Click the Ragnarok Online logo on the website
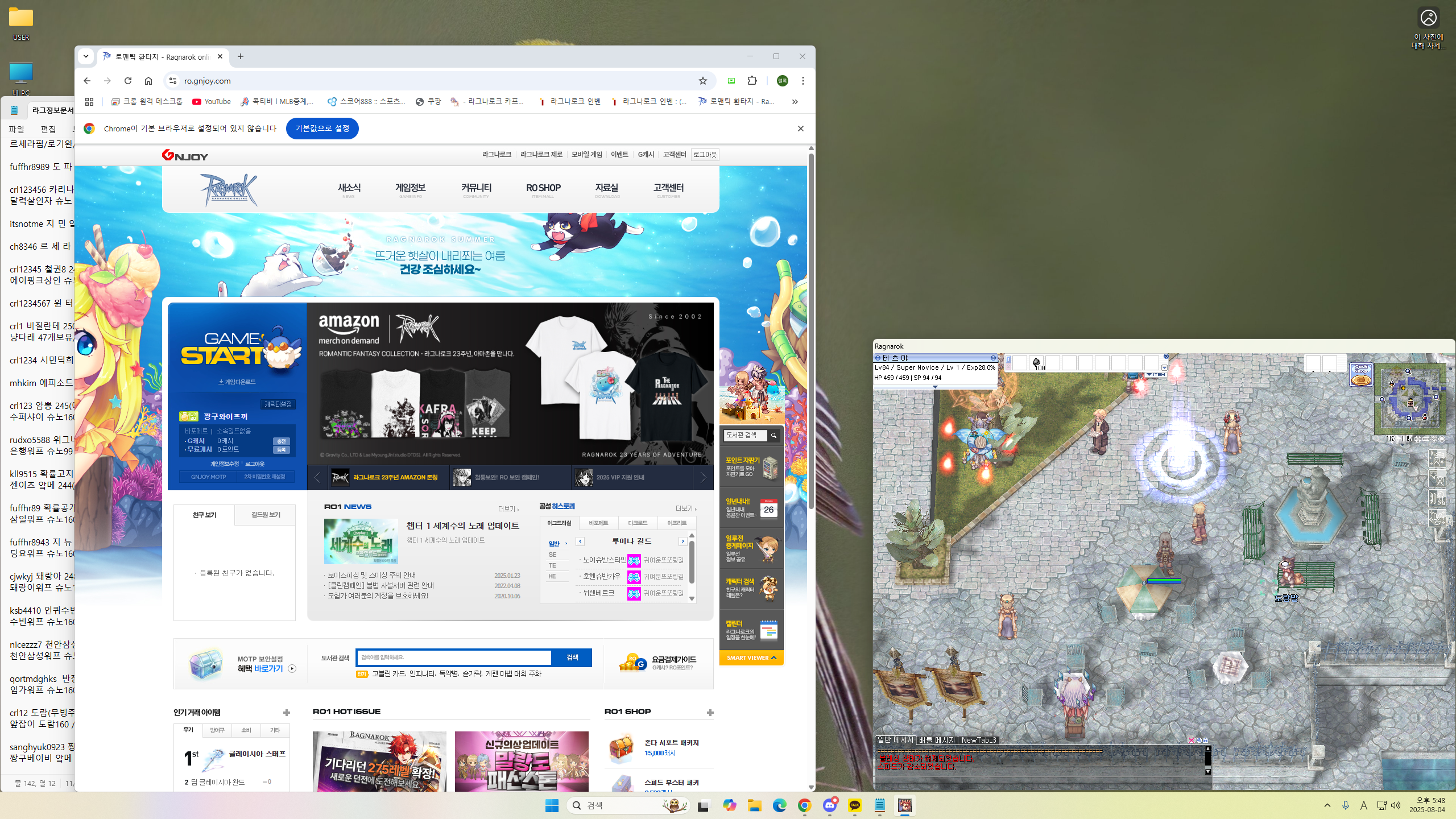 pyautogui.click(x=229, y=189)
